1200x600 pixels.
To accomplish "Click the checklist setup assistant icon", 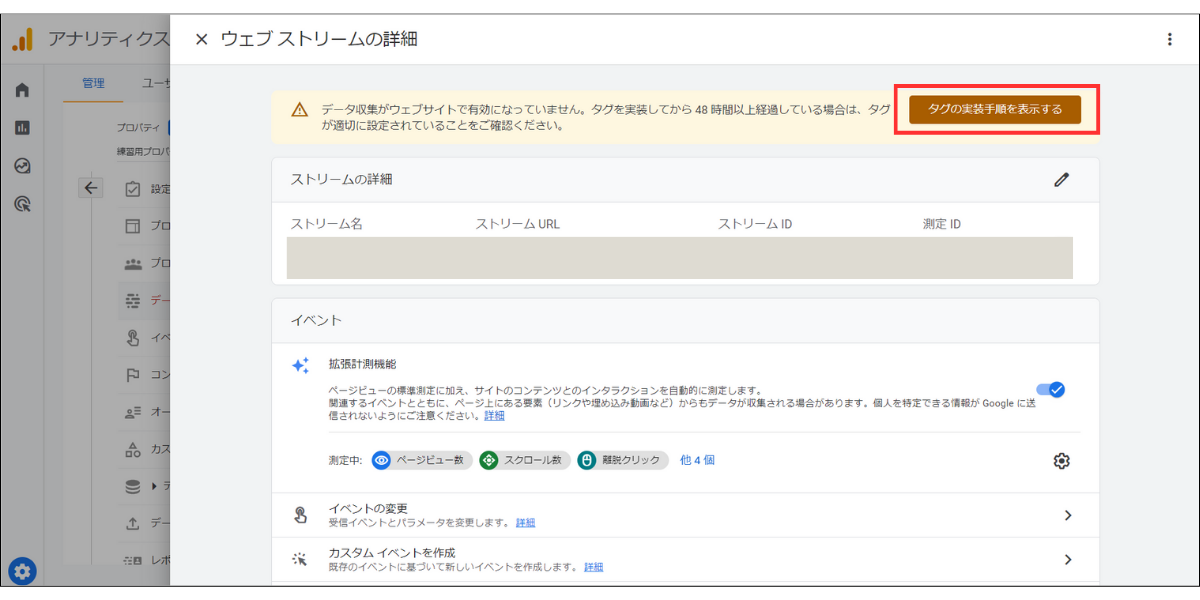I will (x=133, y=189).
